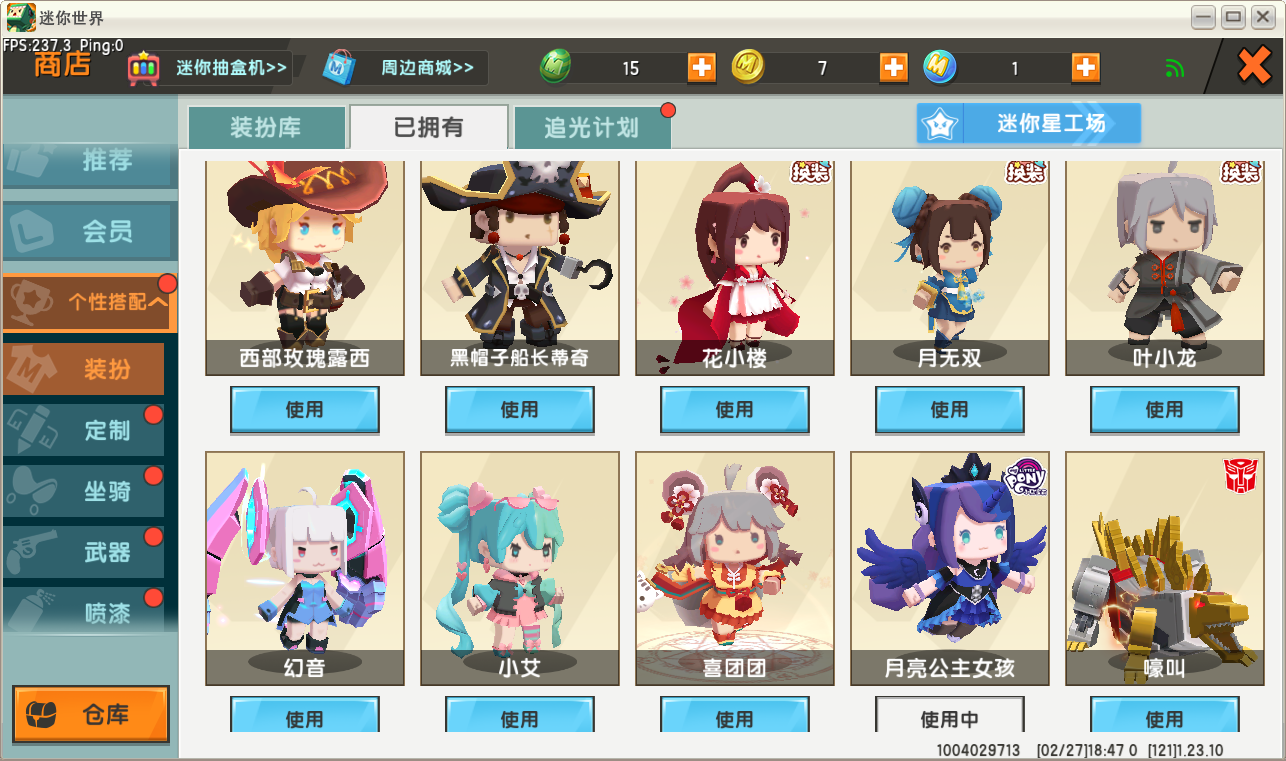1286x761 pixels.
Task: Click the plus icon beside blue coins
Action: pyautogui.click(x=1085, y=68)
